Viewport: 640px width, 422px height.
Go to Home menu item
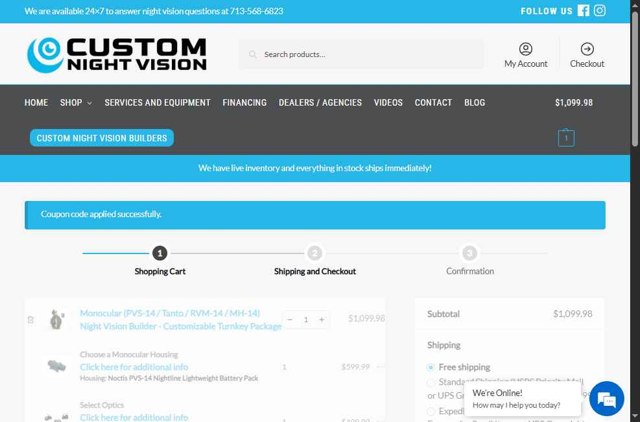(36, 102)
